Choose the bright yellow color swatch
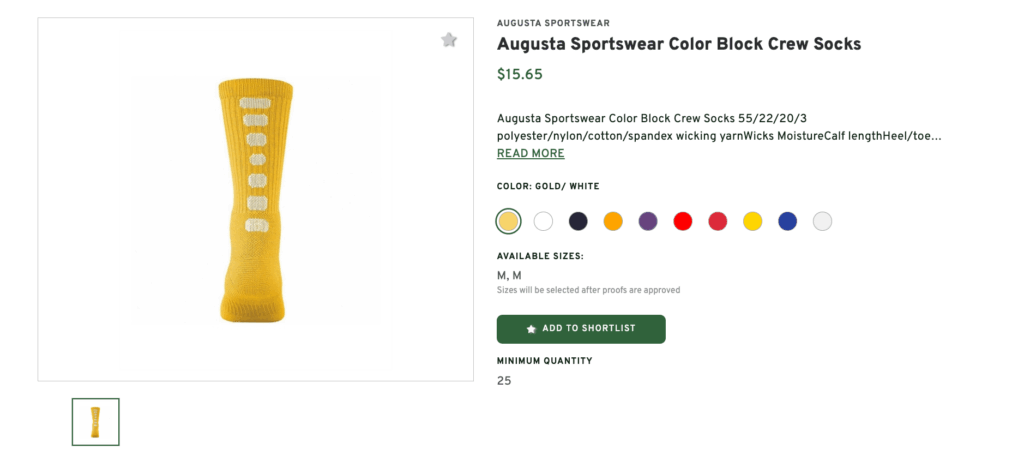The image size is (1024, 455). [753, 221]
